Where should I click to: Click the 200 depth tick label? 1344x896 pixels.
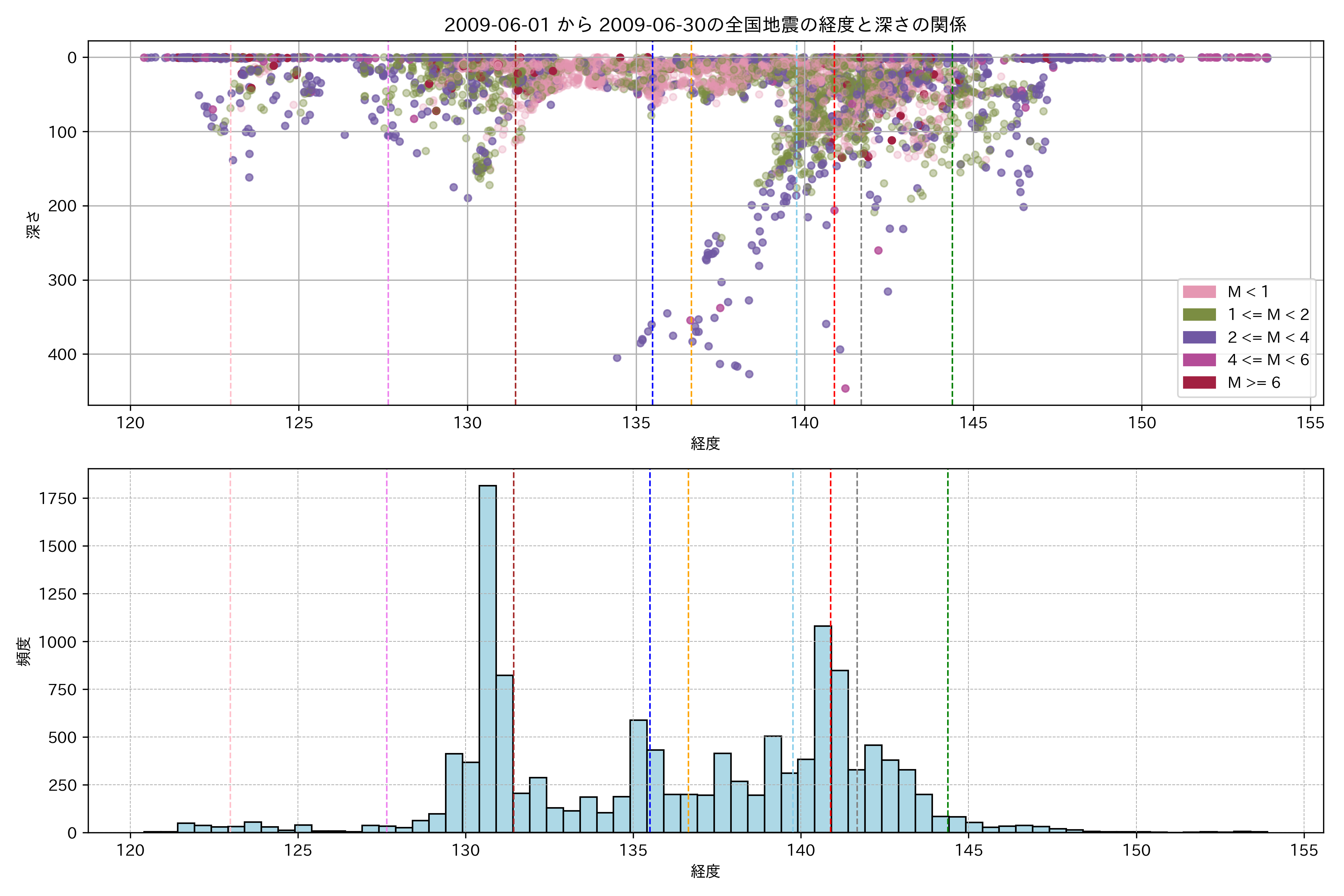[62, 206]
